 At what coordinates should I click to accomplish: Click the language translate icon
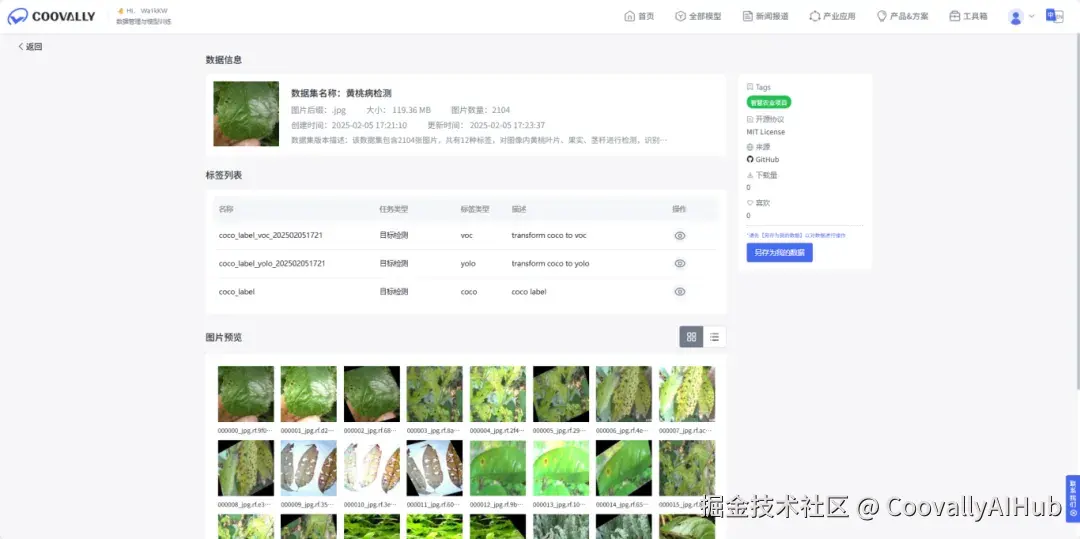tap(1054, 16)
